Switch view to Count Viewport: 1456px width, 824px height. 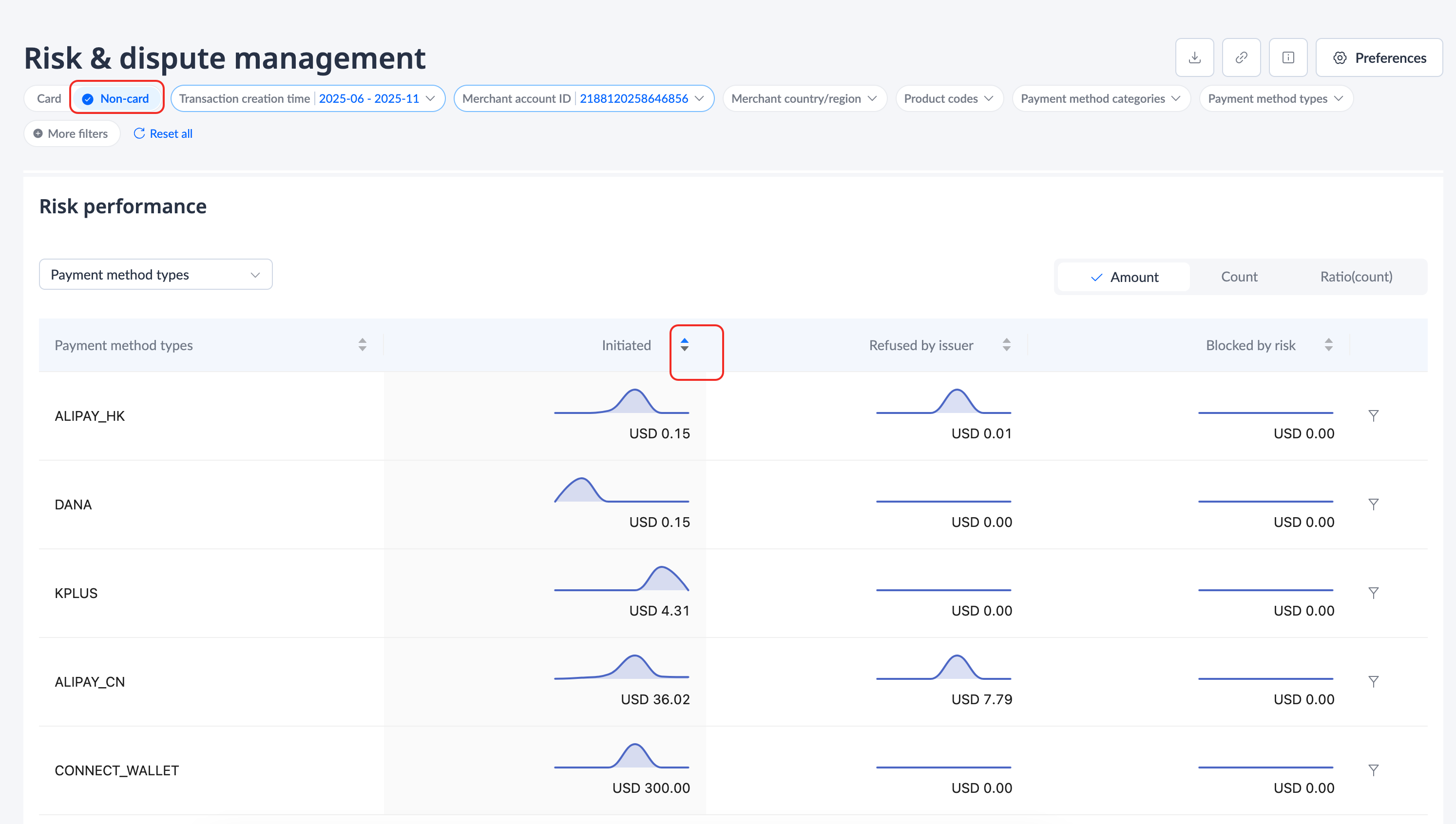pyautogui.click(x=1239, y=277)
